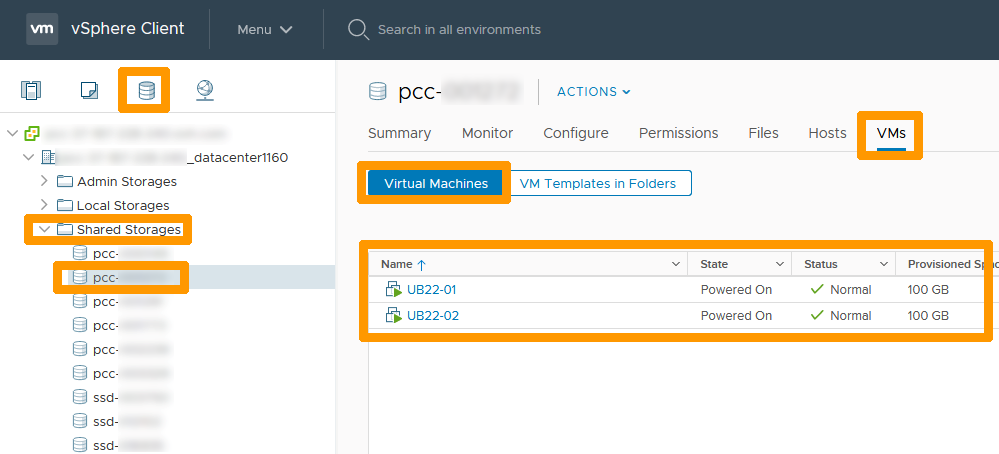The image size is (999, 454).
Task: Open the Hosts and Clusters view icon
Action: tap(31, 91)
